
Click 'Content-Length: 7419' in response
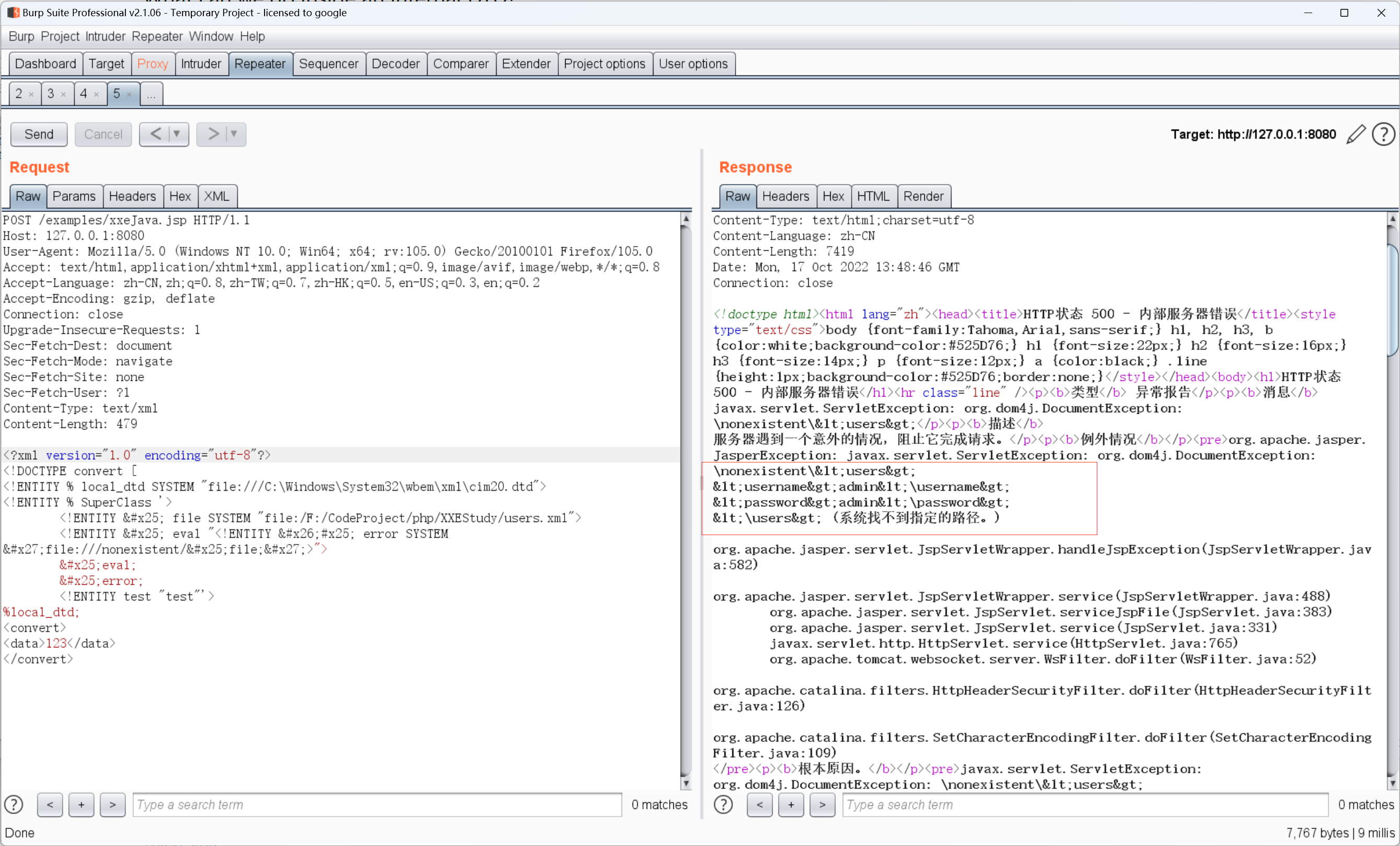pos(784,251)
